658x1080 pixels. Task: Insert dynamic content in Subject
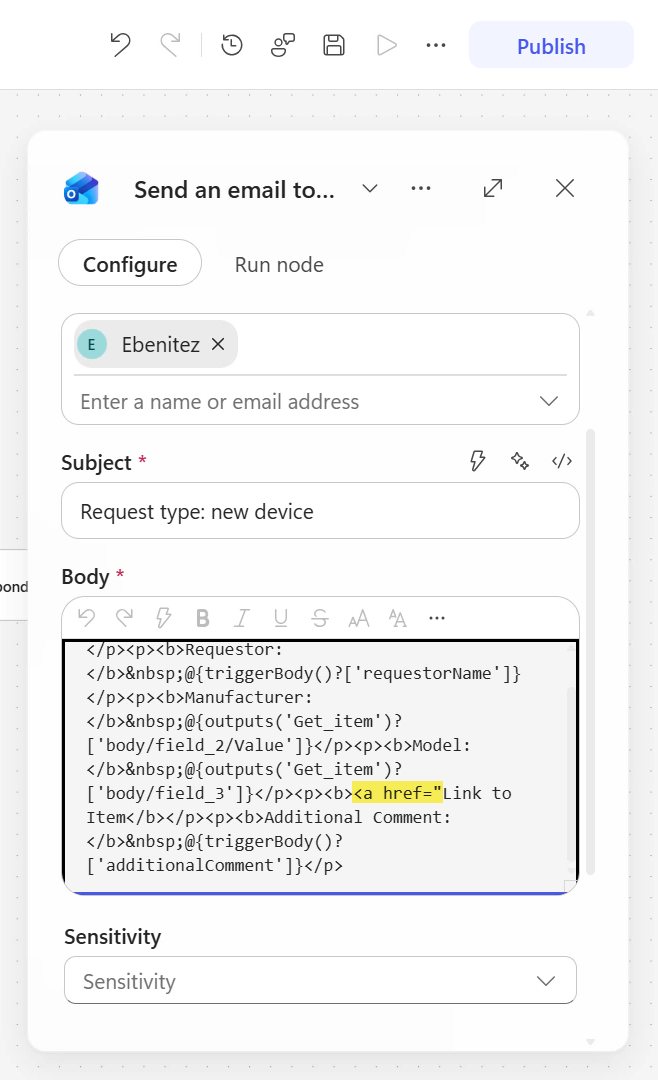477,461
